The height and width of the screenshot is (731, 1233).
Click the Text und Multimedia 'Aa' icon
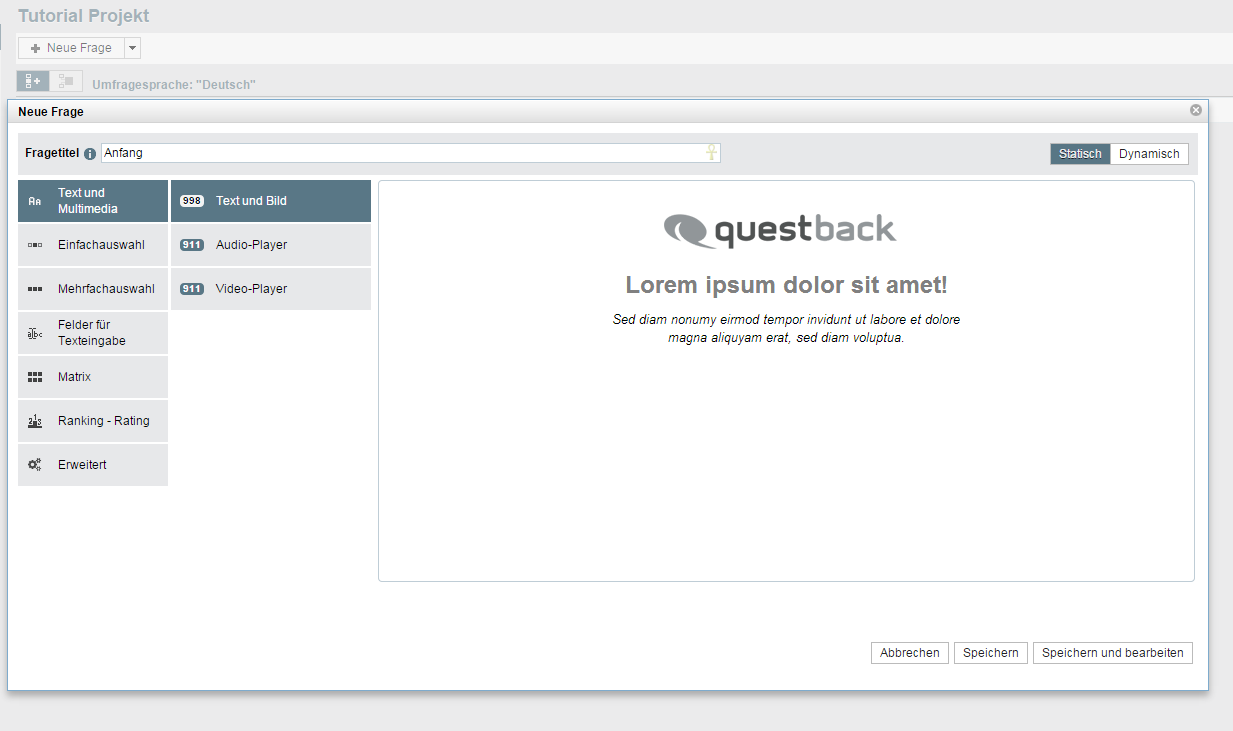coord(35,201)
